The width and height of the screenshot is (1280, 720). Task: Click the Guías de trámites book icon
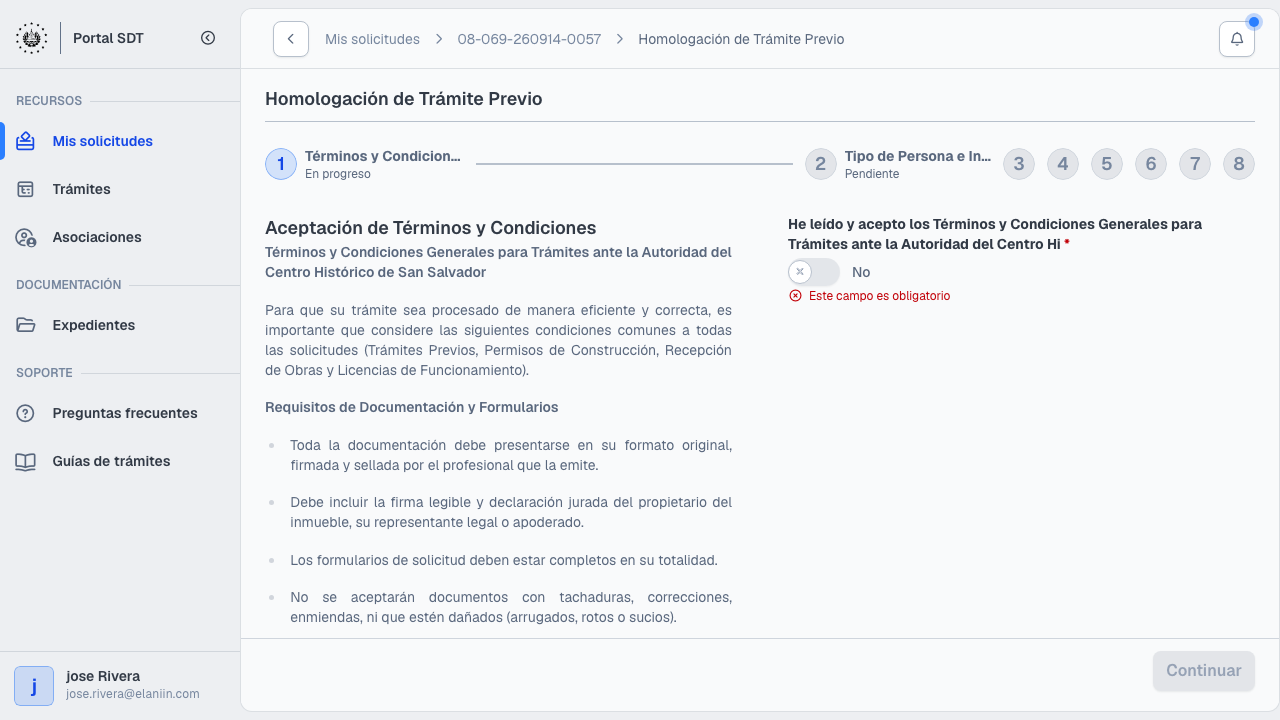click(26, 461)
